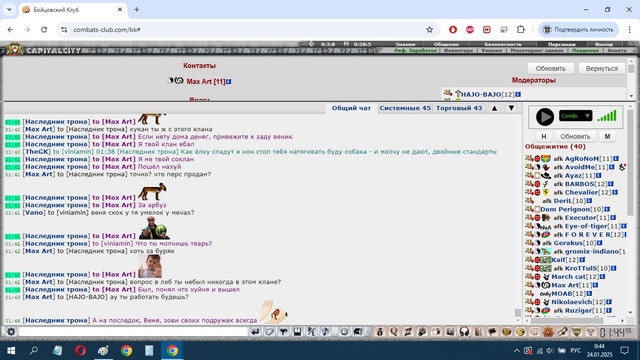Click private message arrow icon beside BARBOS
Screen dimensions: 640x360
point(529,184)
